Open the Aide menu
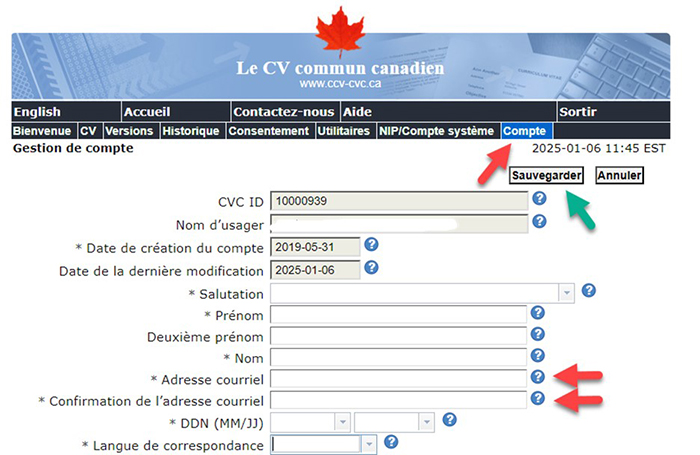This screenshot has width=700, height=455. pos(448,112)
